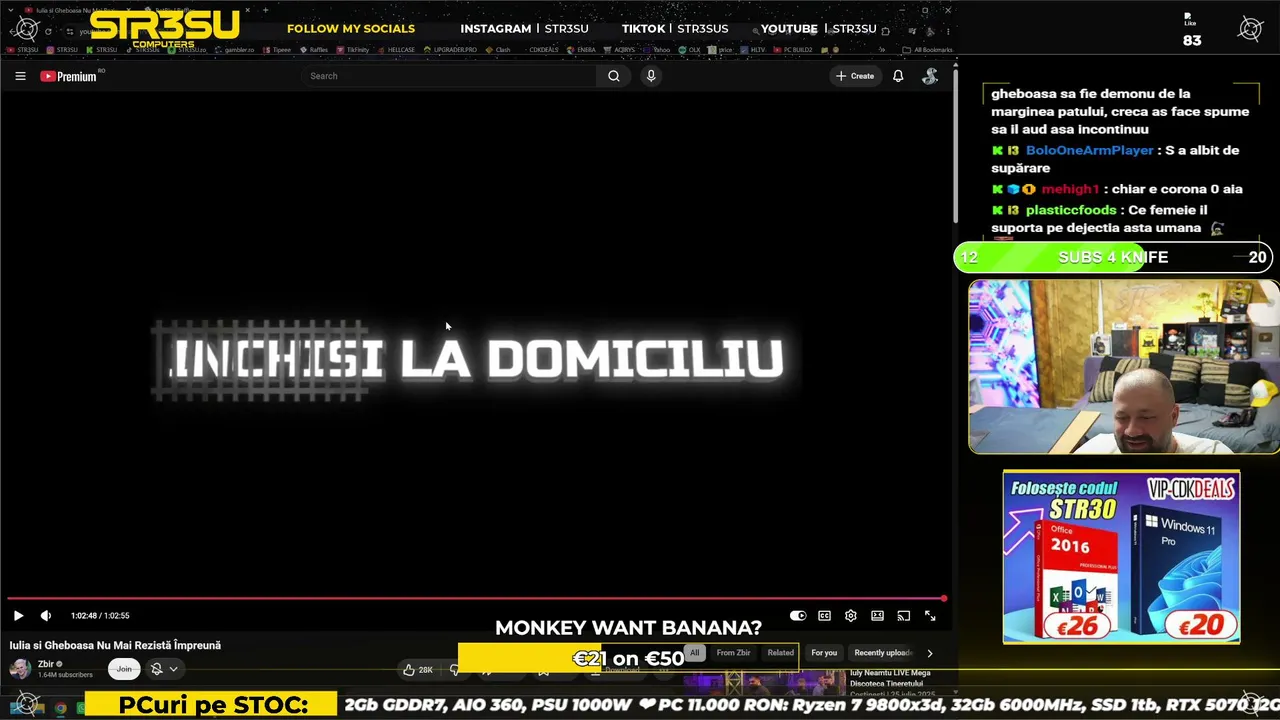Image resolution: width=1280 pixels, height=720 pixels.
Task: Toggle closed captions on the video
Action: tap(825, 616)
